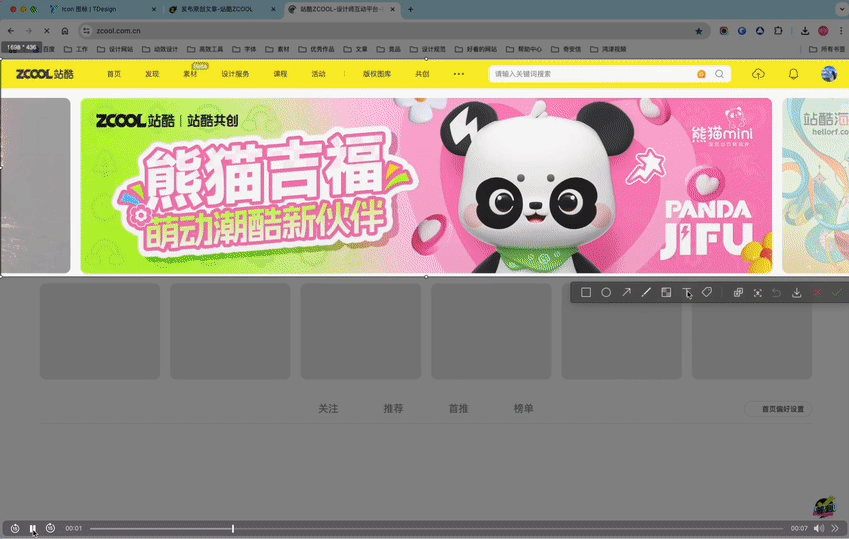Select the mosaic blur tool
Image resolution: width=849 pixels, height=539 pixels.
666,293
